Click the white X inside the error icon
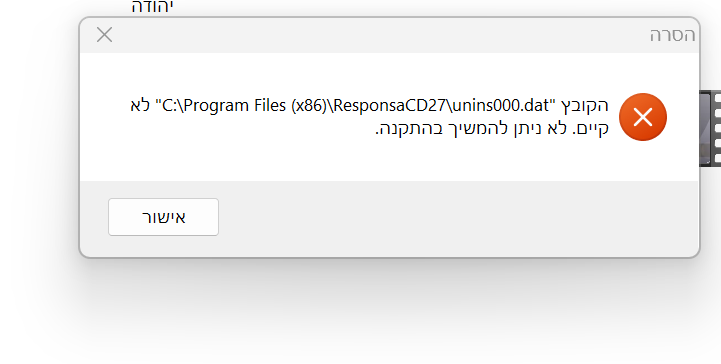 tap(643, 117)
